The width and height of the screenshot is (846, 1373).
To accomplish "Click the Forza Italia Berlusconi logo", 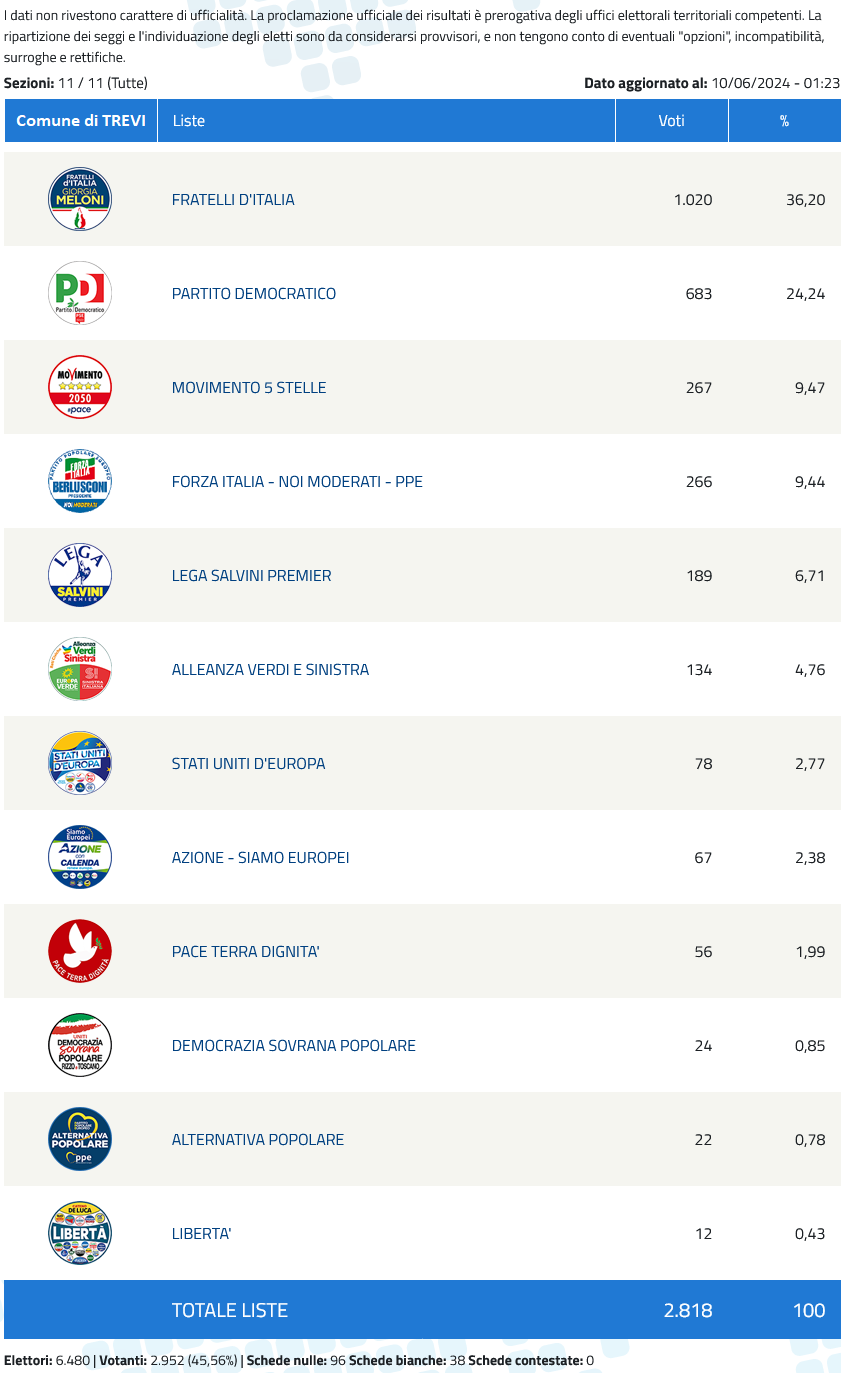I will point(80,481).
